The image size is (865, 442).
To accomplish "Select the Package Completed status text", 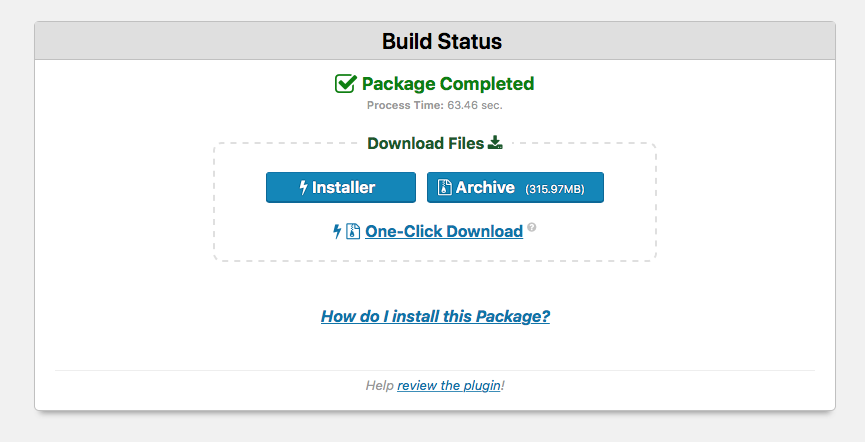I will (448, 84).
